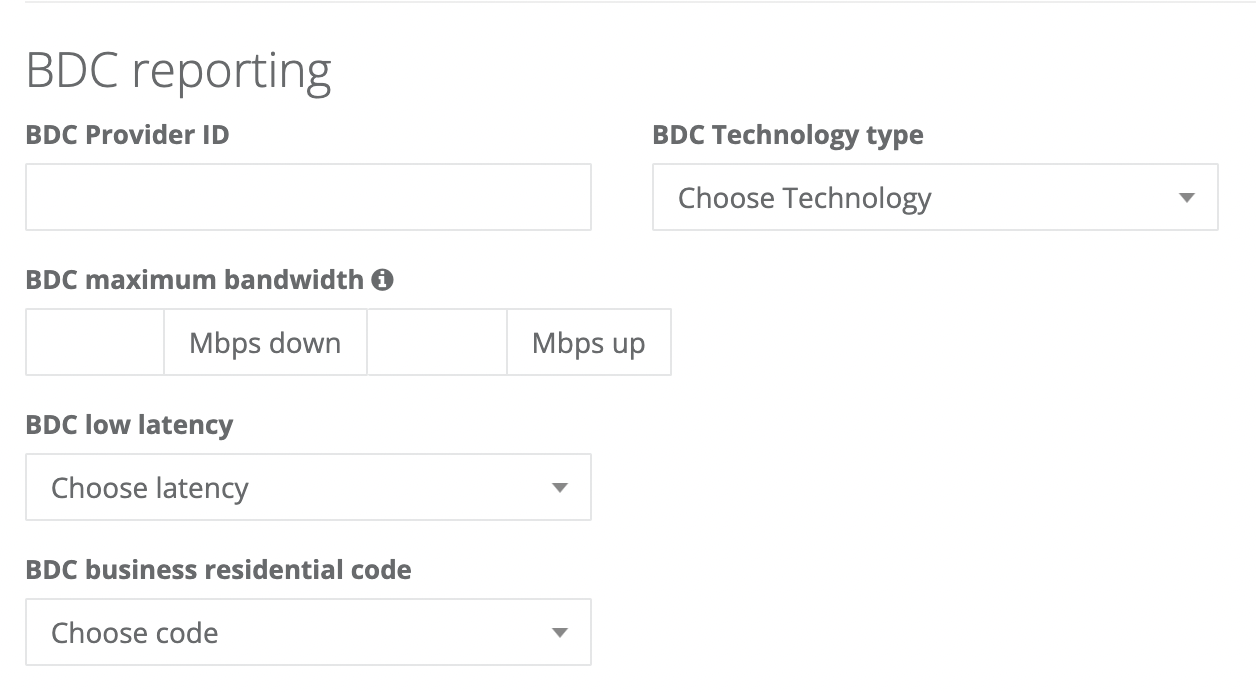
Task: Click the Mbps down value field
Action: tap(95, 342)
